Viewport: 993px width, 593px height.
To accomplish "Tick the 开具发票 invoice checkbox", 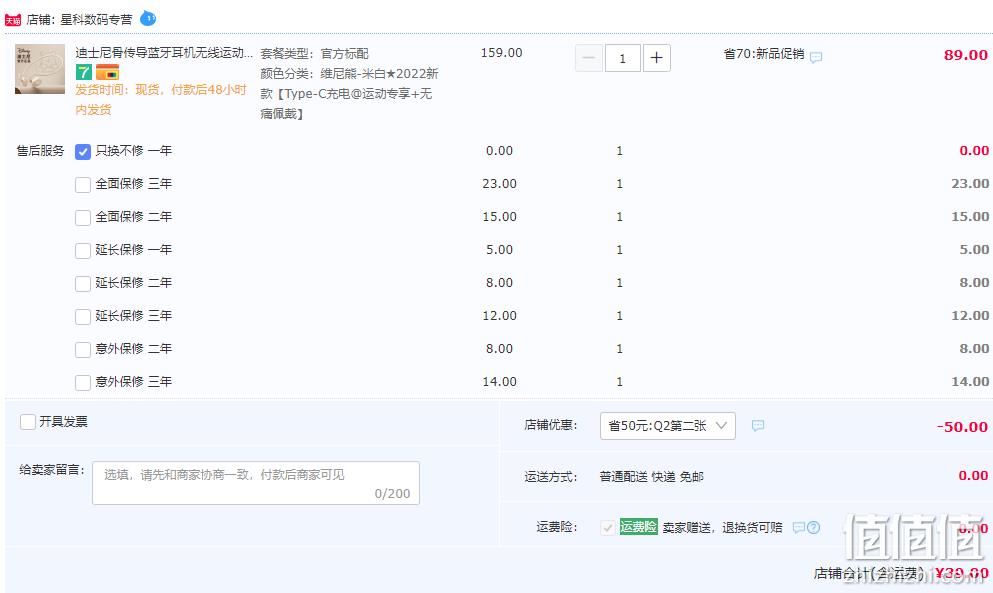I will [x=28, y=422].
